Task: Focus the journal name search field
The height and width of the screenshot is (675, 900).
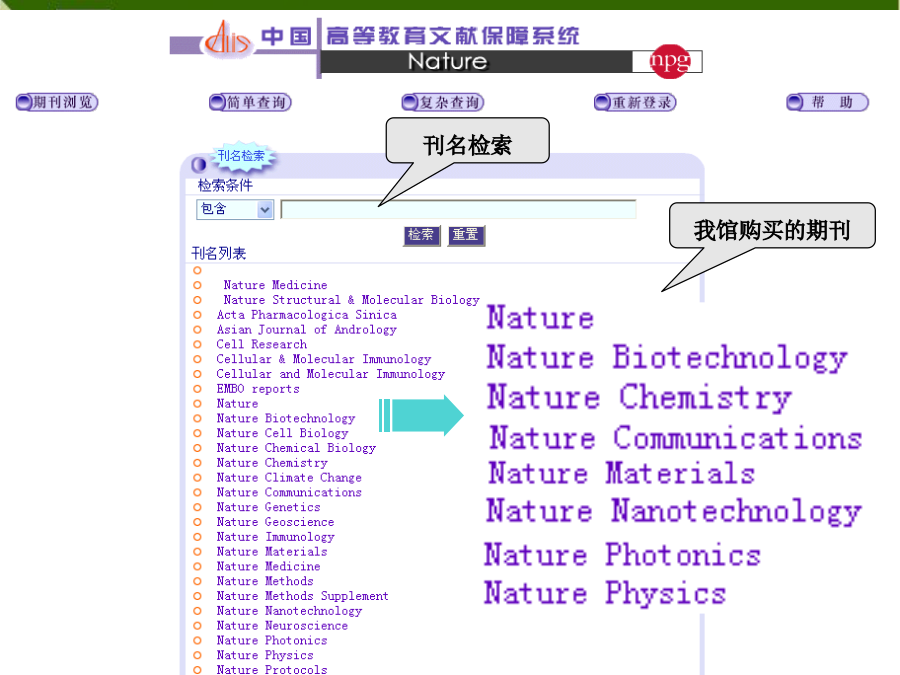Action: pos(458,209)
